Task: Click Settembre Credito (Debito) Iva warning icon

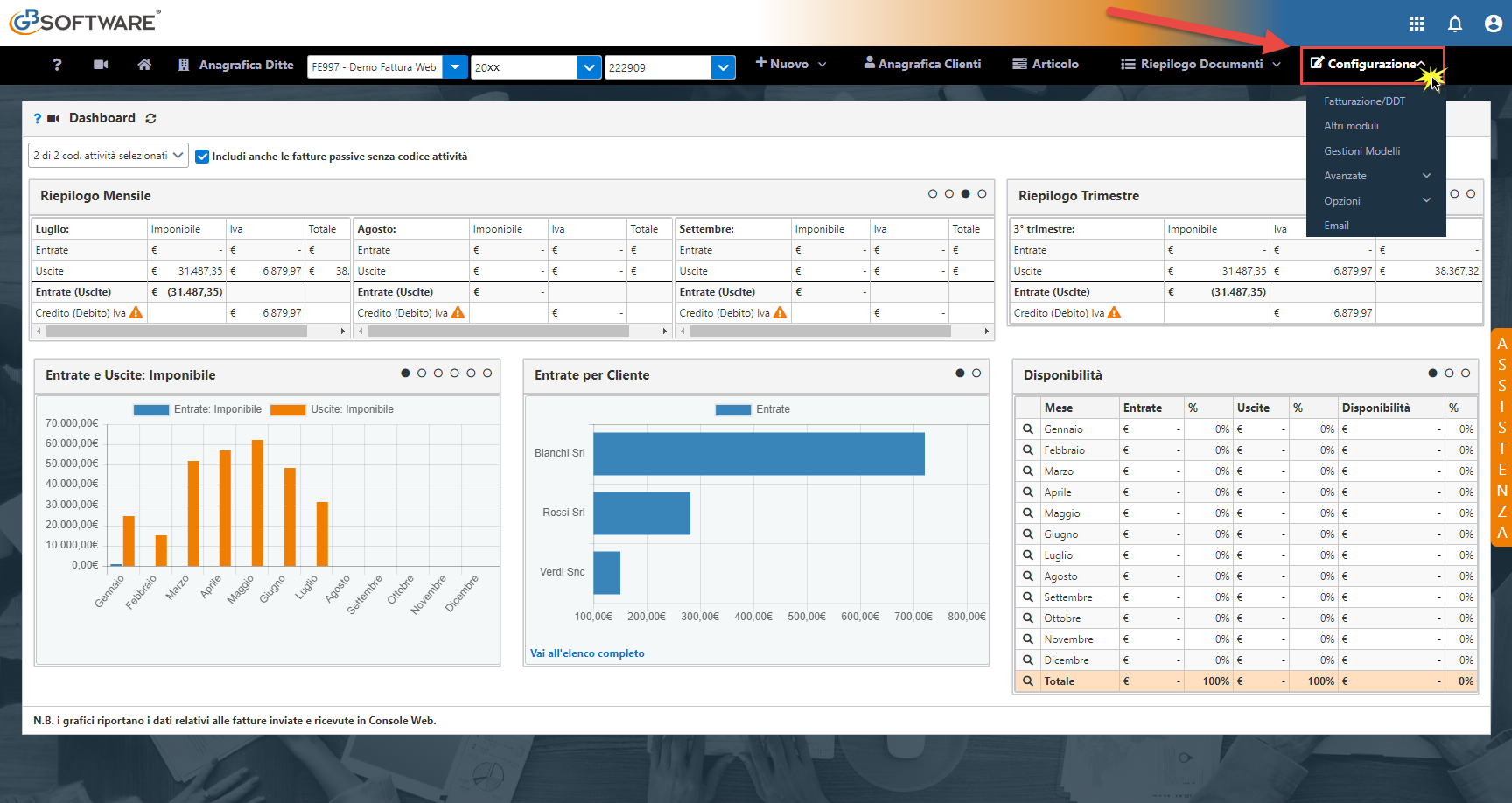Action: tap(780, 312)
